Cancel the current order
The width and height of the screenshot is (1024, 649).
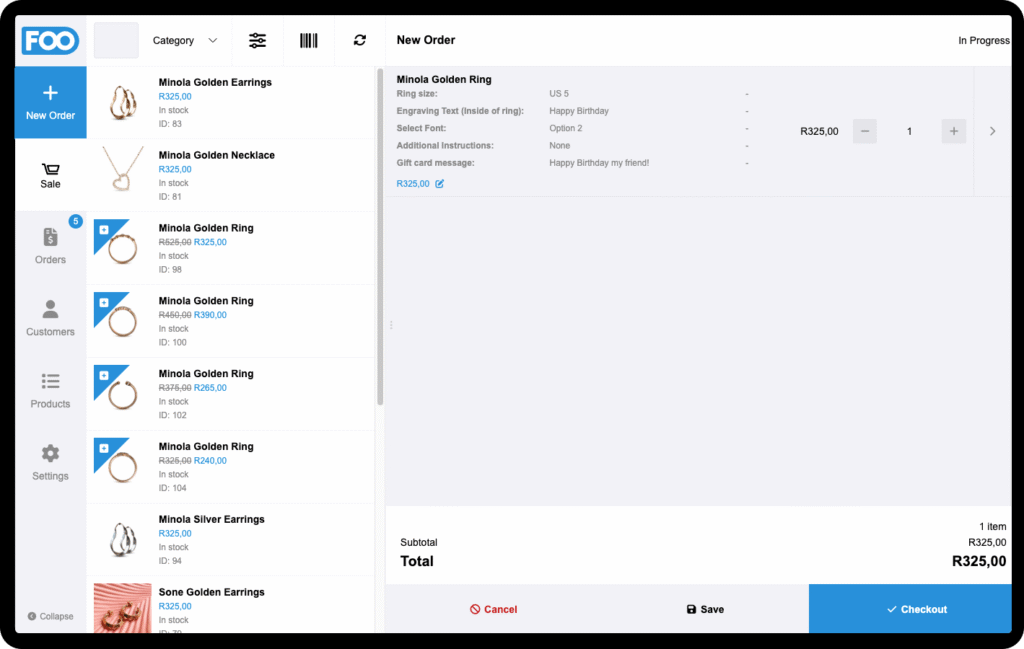coord(493,609)
